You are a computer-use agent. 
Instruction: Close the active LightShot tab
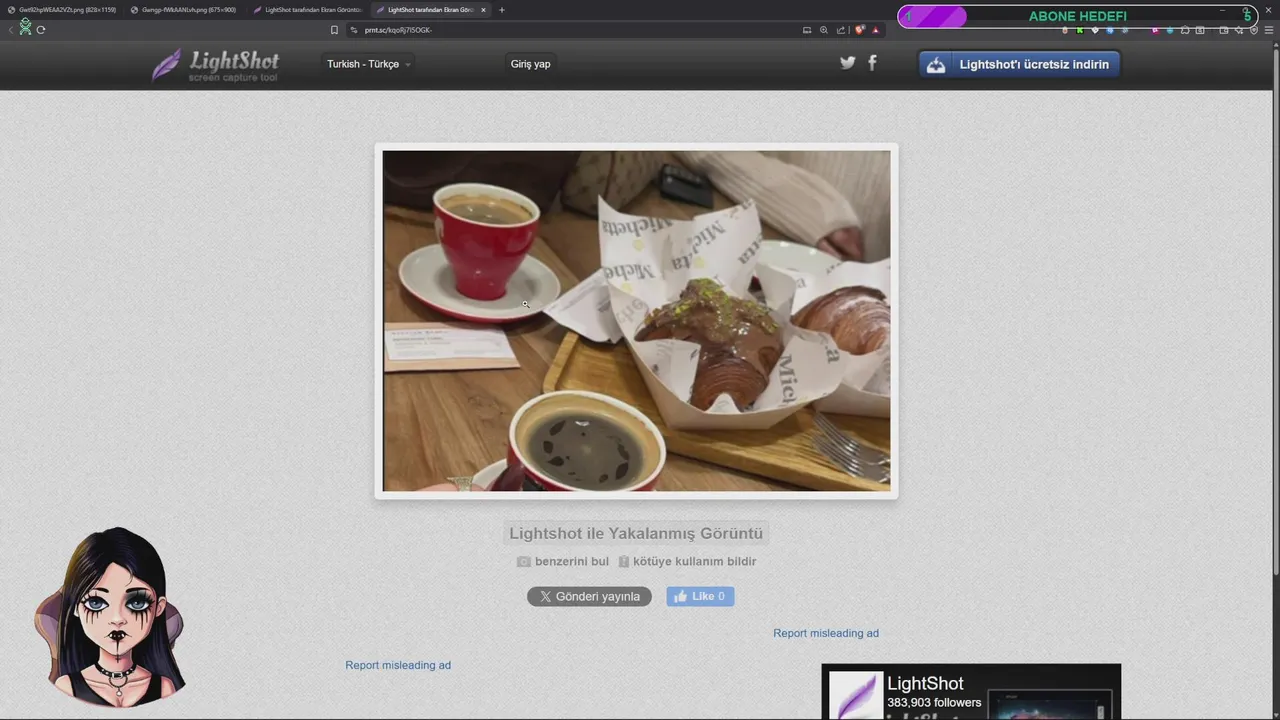coord(484,10)
